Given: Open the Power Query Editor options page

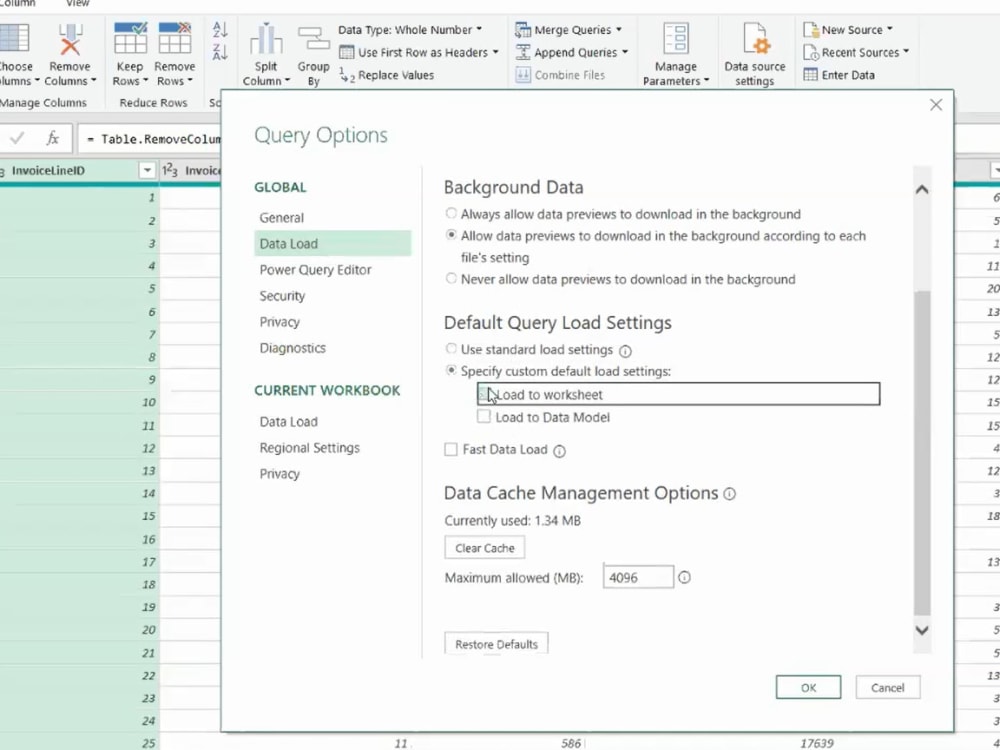Looking at the screenshot, I should coord(315,270).
